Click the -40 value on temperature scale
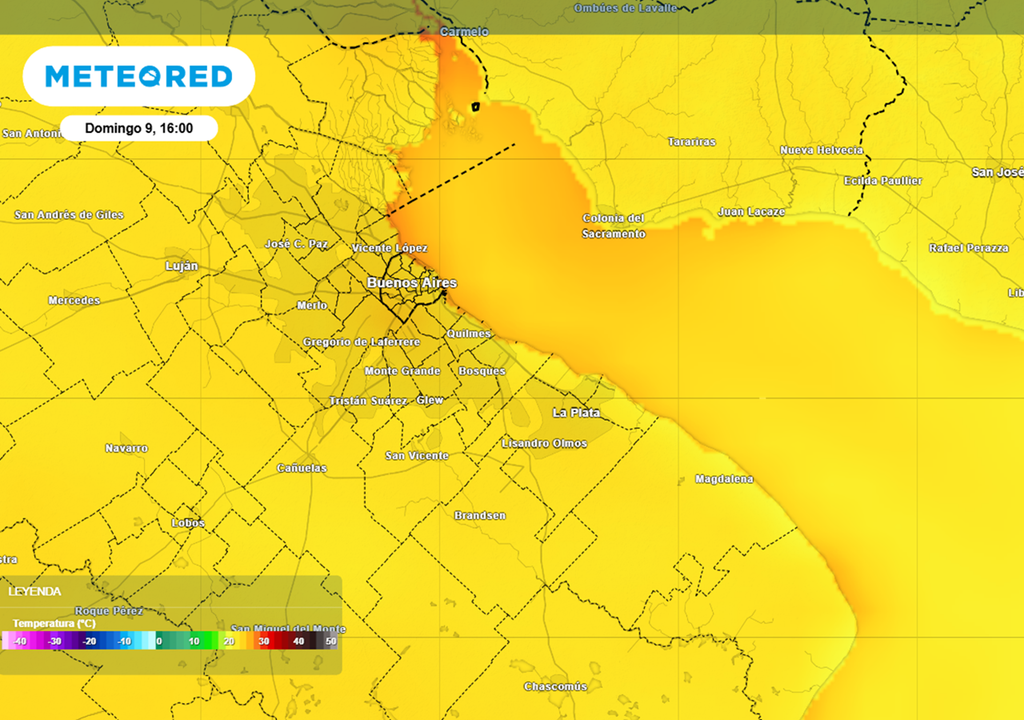The width and height of the screenshot is (1024, 720). (20, 641)
